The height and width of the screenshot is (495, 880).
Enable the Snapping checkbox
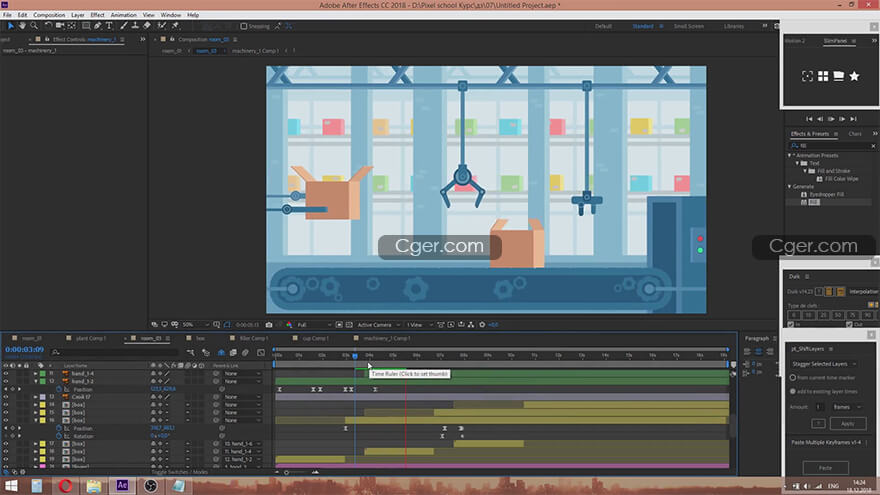point(244,26)
